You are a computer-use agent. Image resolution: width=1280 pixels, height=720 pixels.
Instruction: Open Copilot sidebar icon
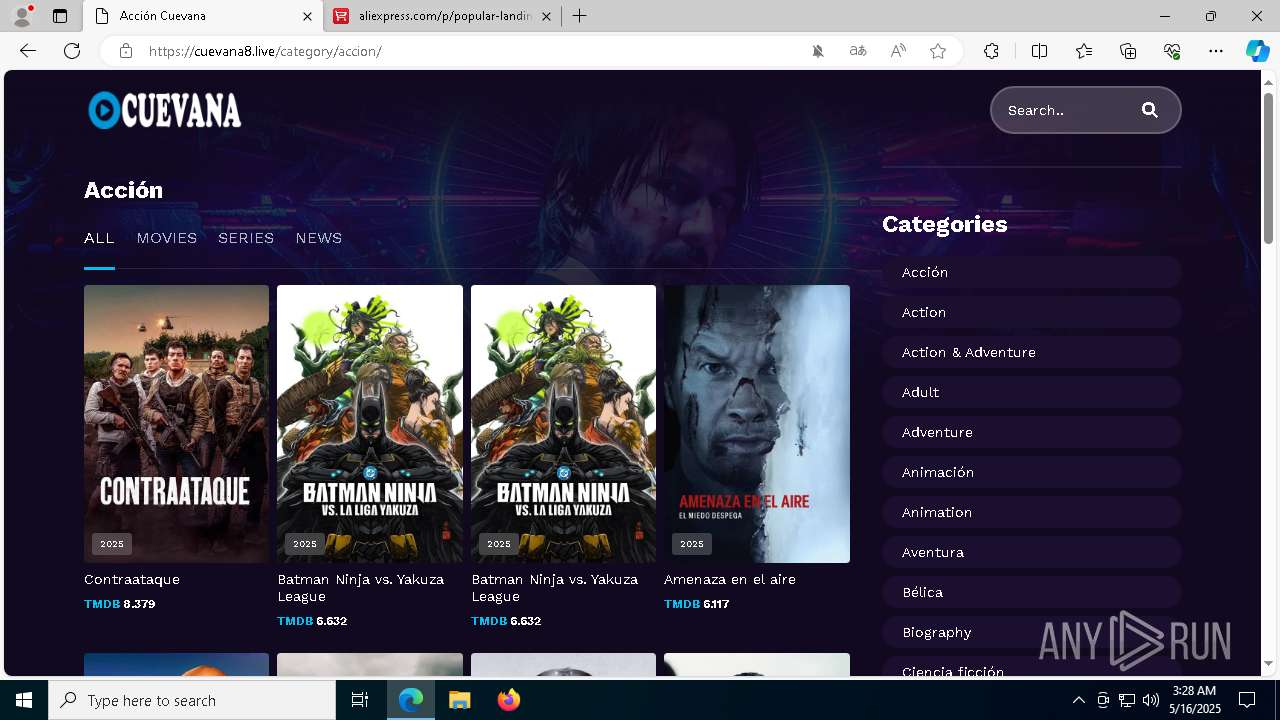tap(1257, 51)
